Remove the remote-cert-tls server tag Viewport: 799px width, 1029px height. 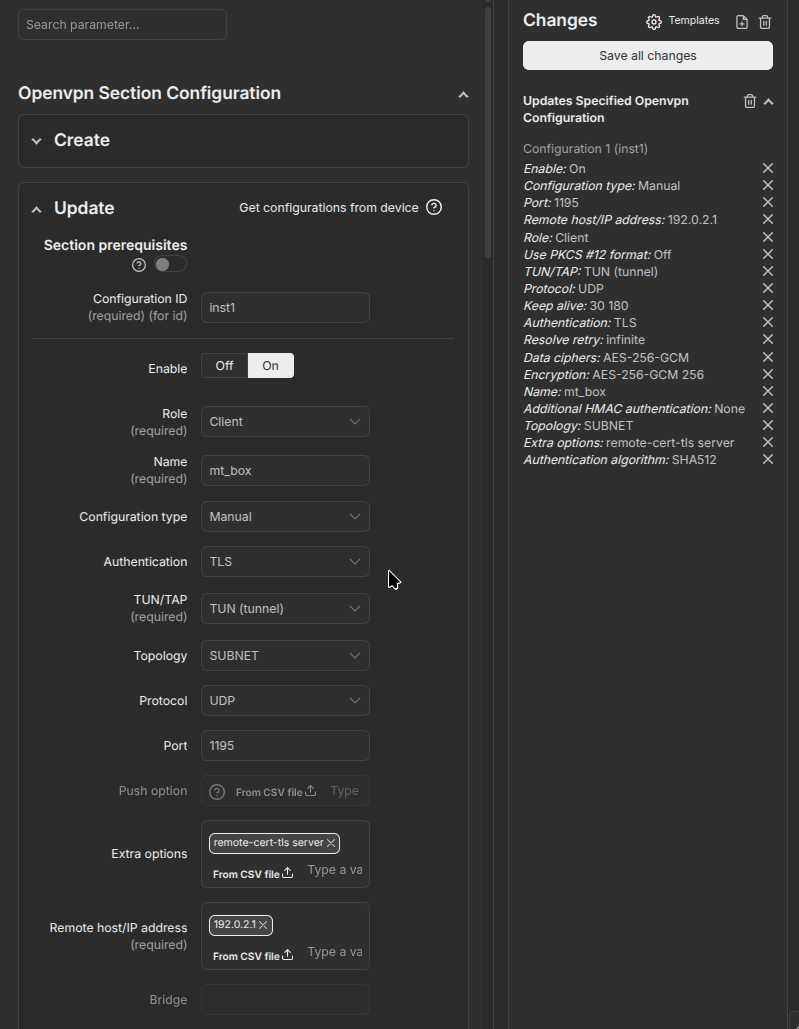(x=331, y=843)
